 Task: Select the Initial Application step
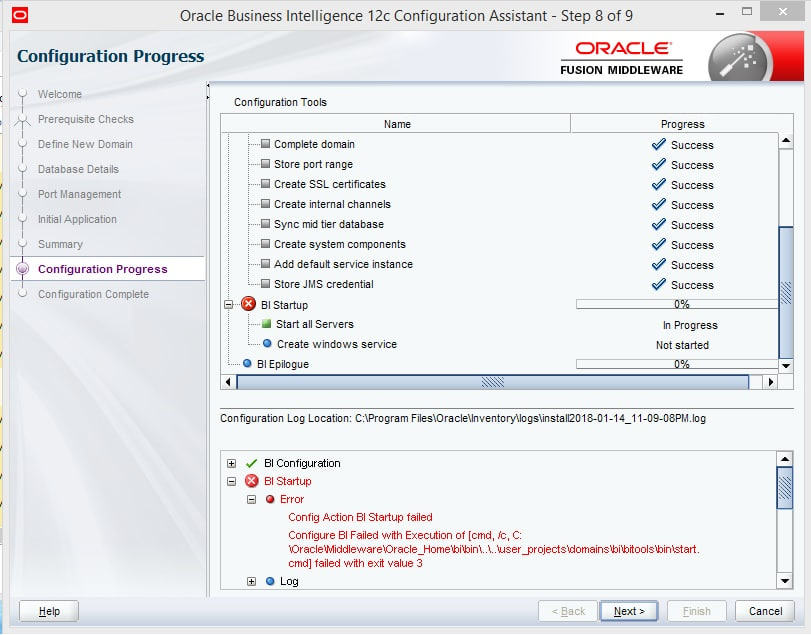click(77, 219)
